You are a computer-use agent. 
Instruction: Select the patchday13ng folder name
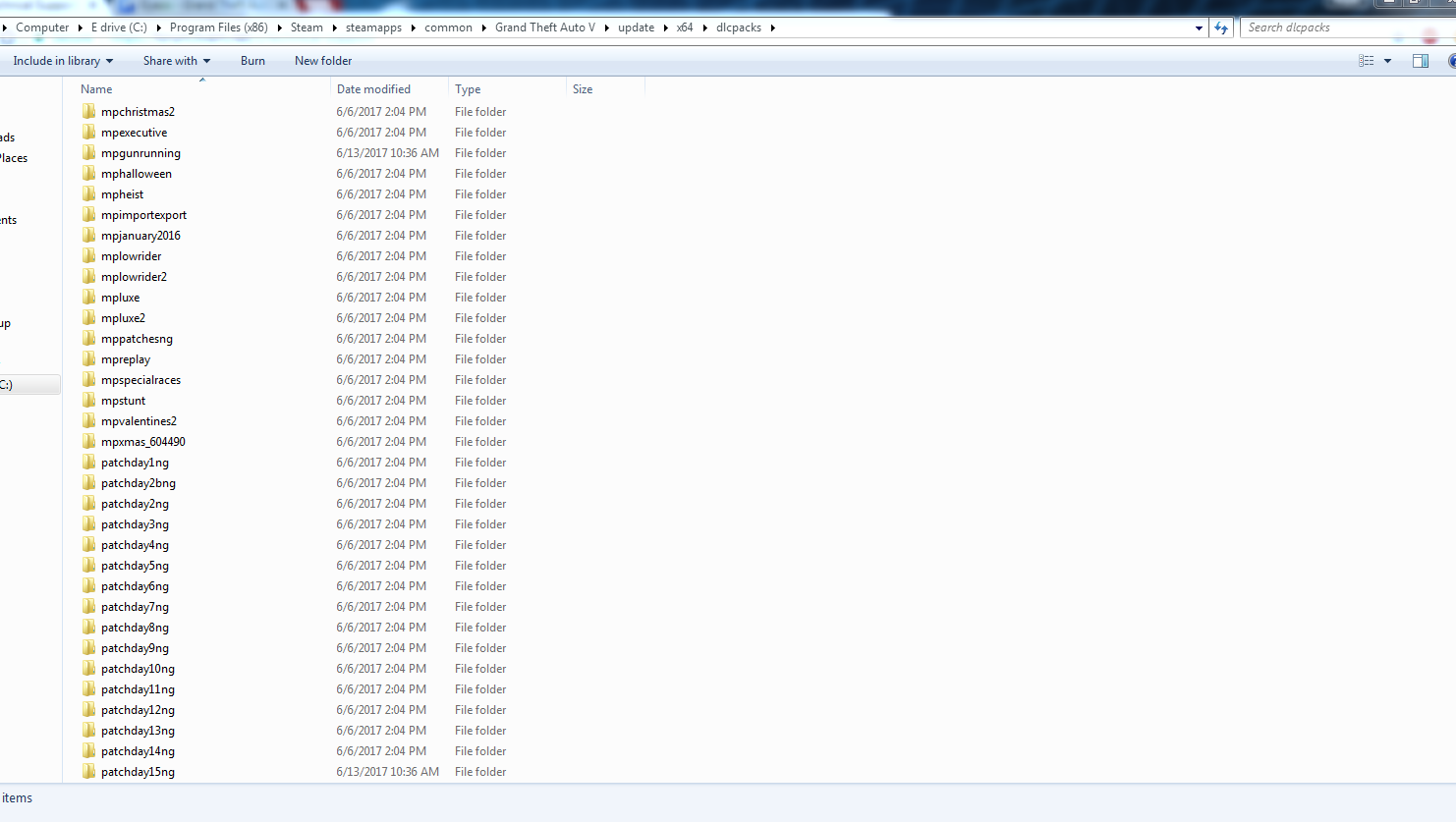point(138,731)
